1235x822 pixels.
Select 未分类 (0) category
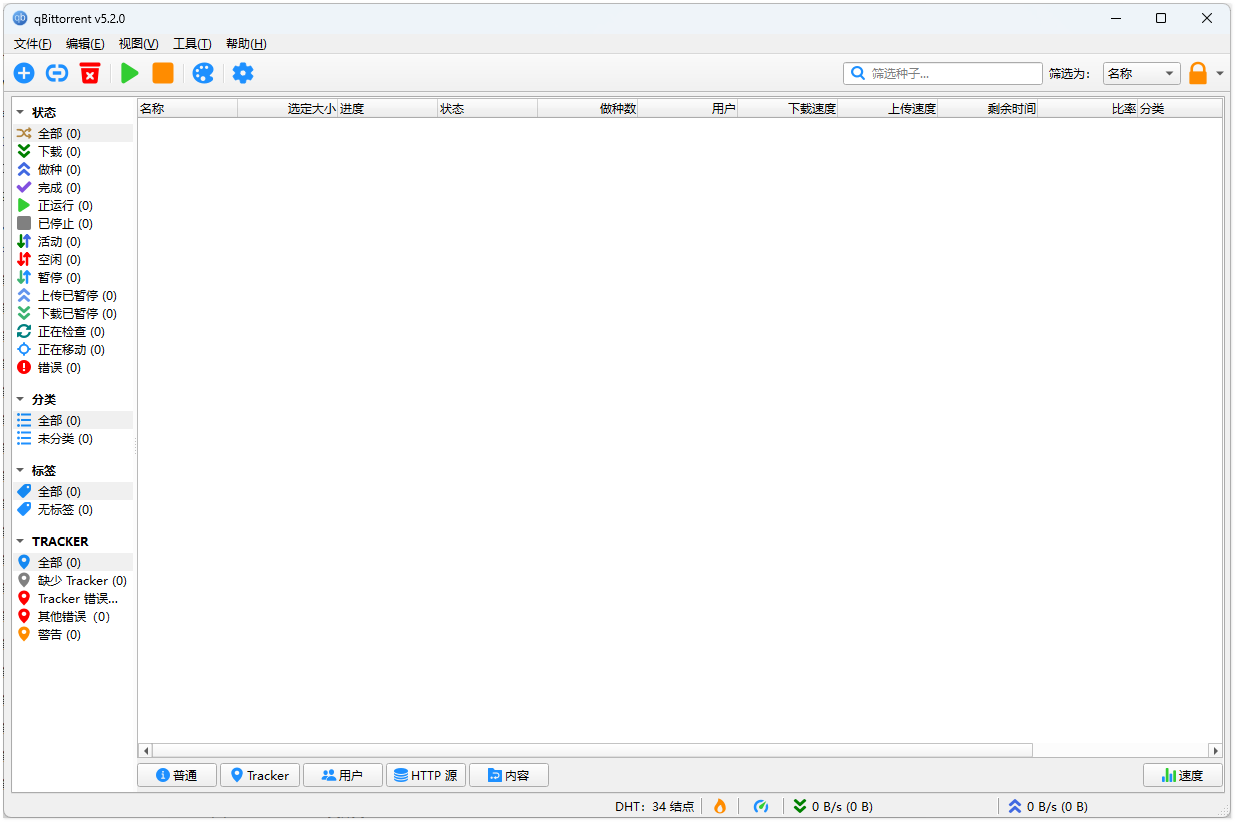coord(73,438)
